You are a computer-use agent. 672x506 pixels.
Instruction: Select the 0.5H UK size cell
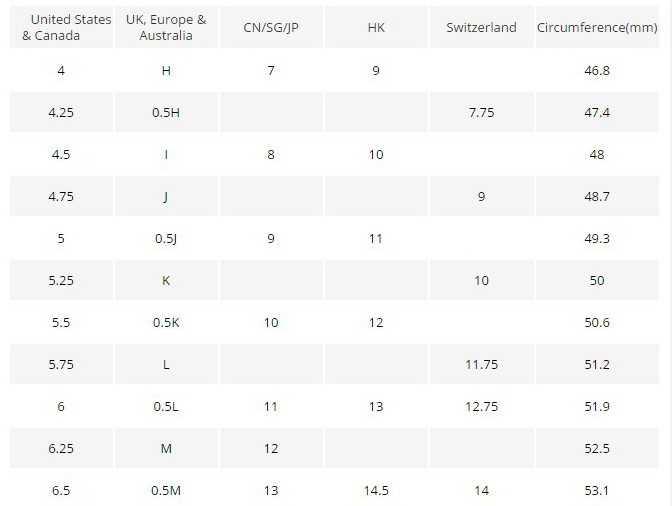tap(166, 112)
